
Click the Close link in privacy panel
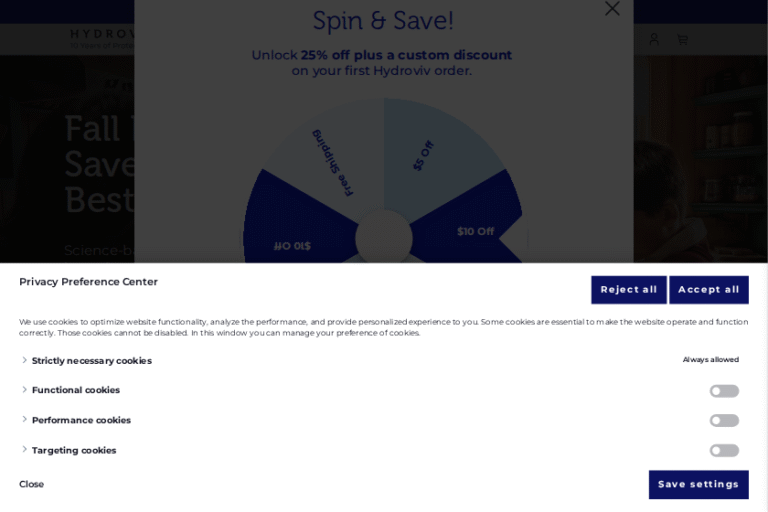pos(32,485)
